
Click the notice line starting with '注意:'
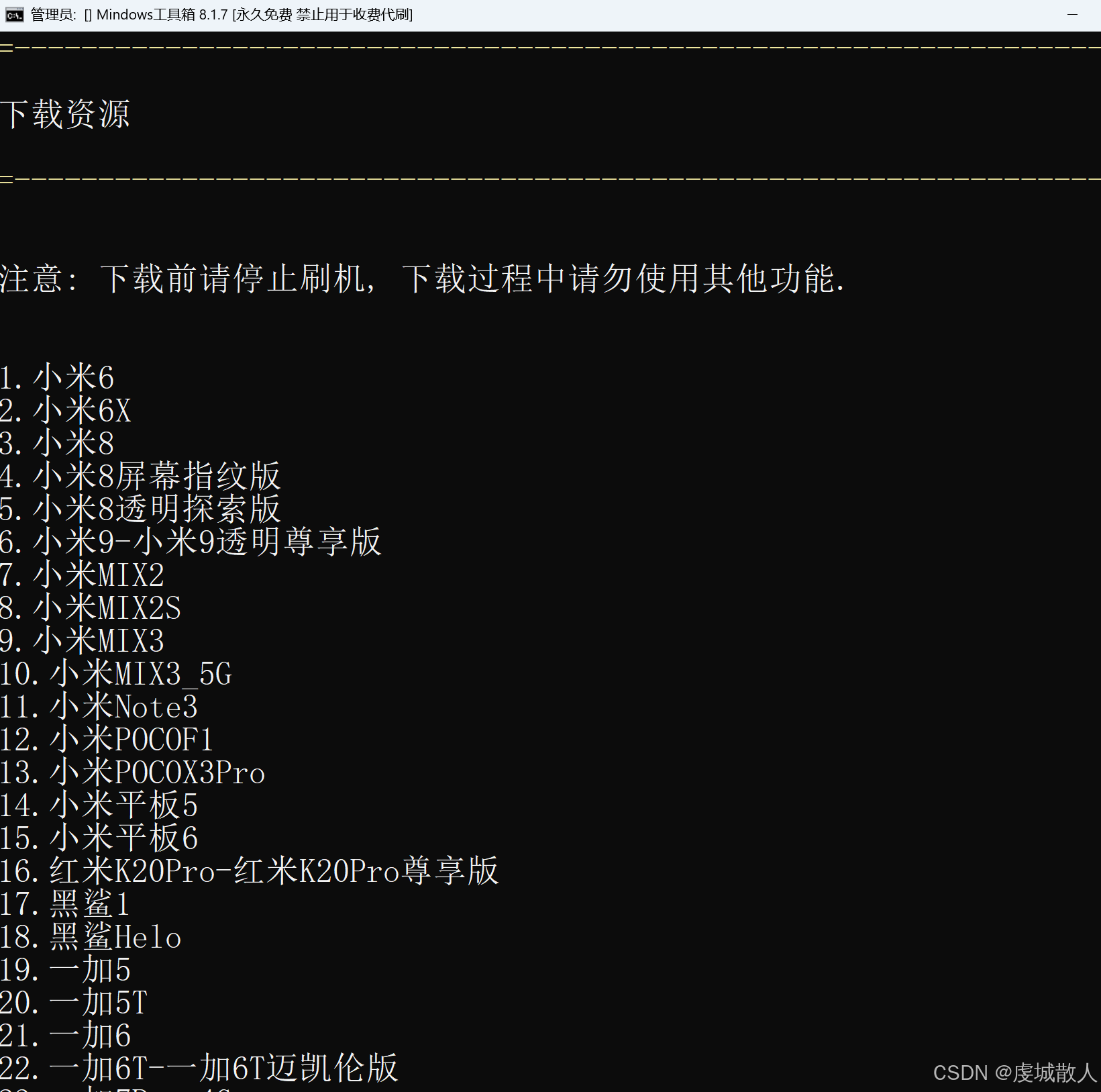click(x=423, y=279)
